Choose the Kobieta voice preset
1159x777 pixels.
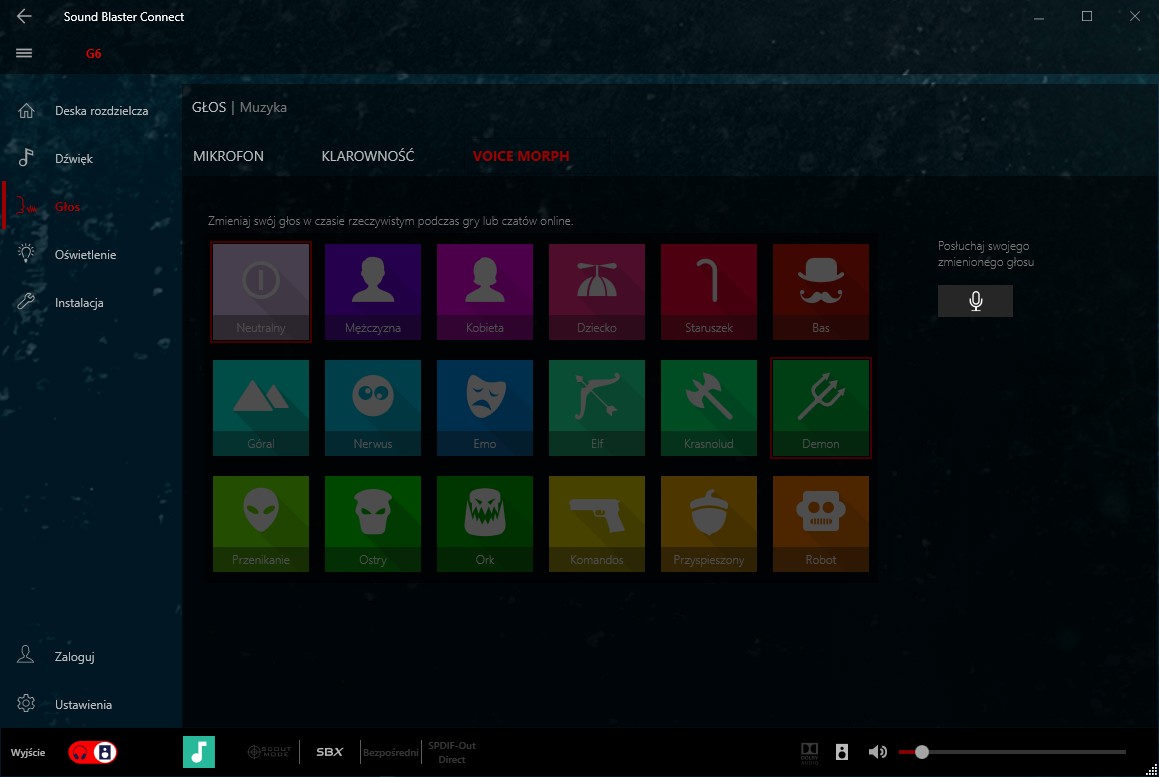click(x=485, y=292)
